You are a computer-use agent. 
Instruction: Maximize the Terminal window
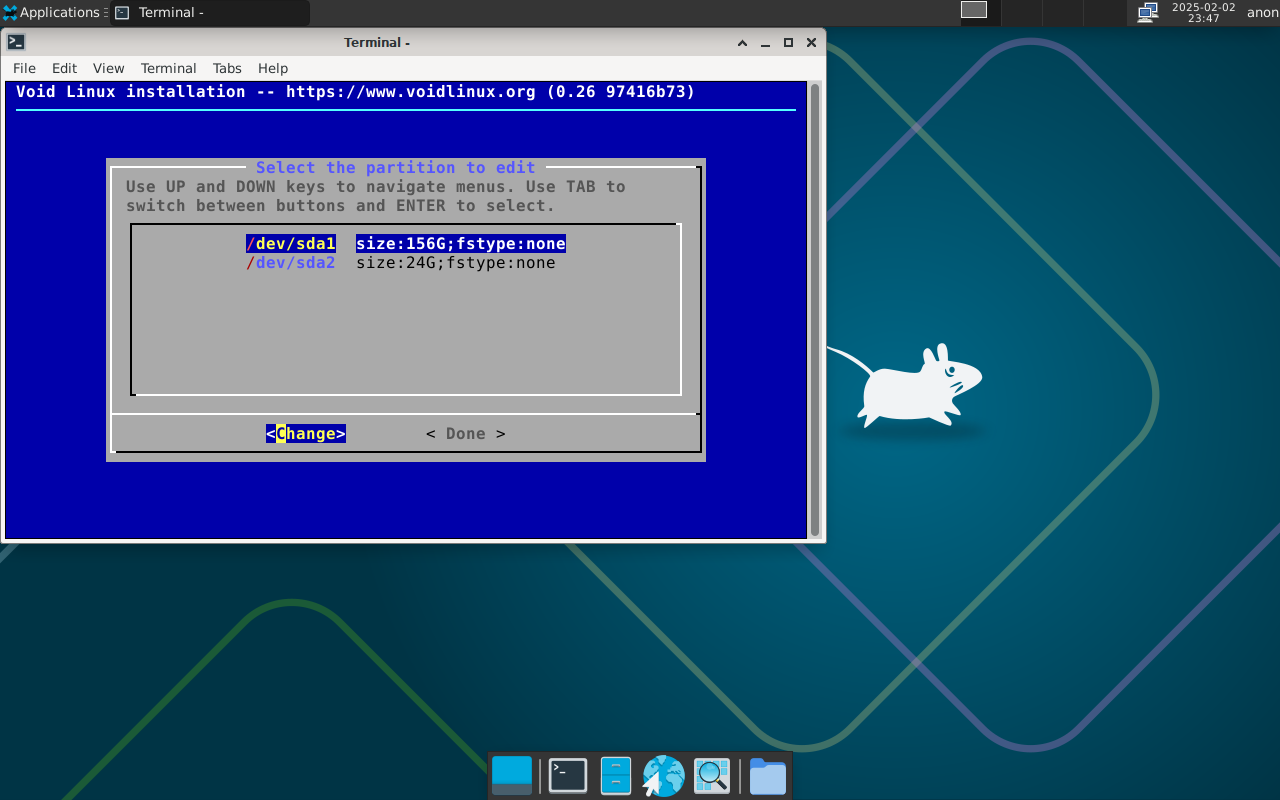[788, 43]
